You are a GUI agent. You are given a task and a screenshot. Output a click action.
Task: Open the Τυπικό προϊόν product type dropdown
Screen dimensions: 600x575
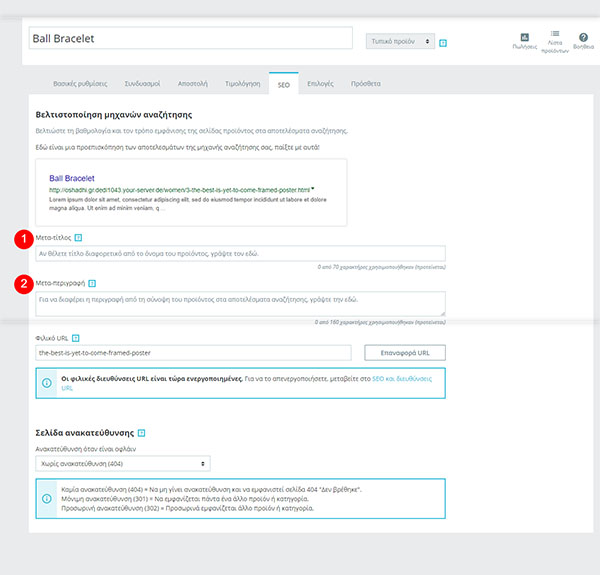tap(400, 41)
